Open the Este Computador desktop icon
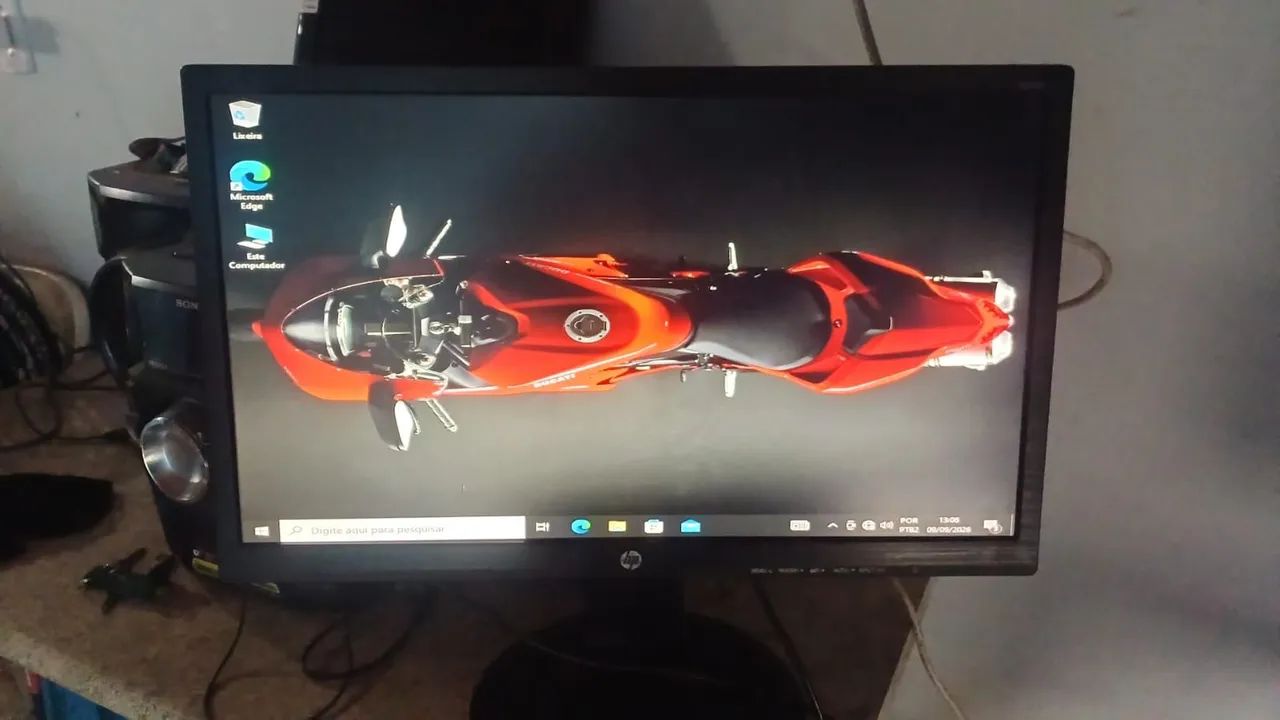The height and width of the screenshot is (720, 1280). point(256,247)
